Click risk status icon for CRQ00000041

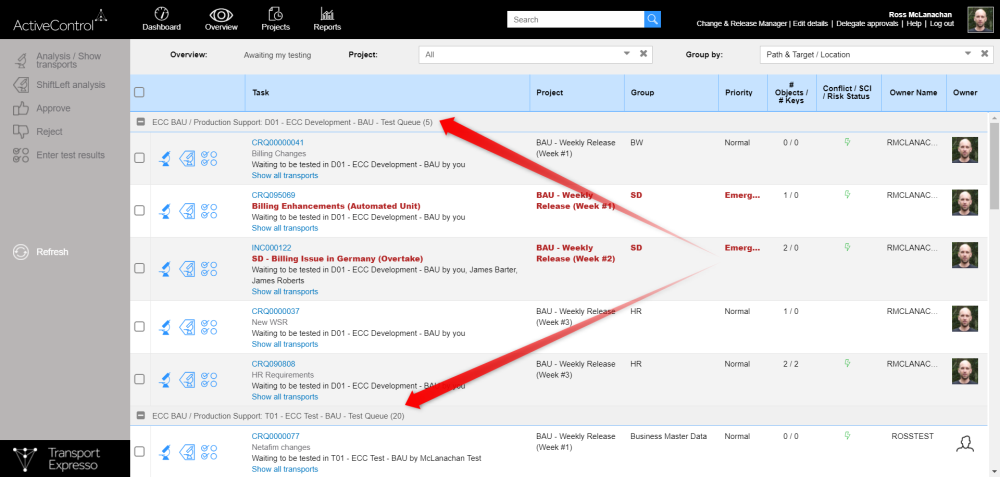[x=848, y=142]
